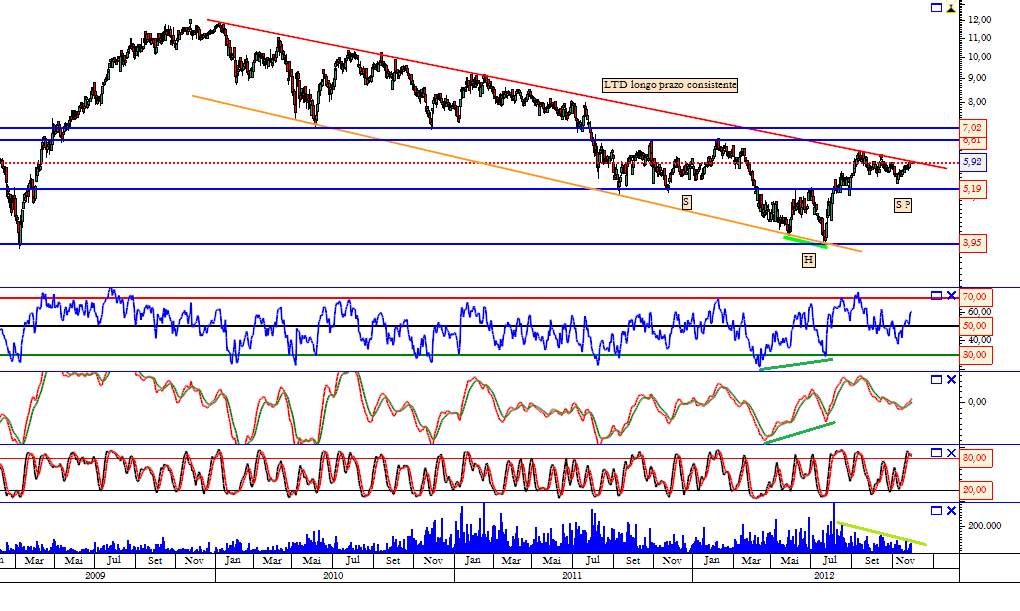Close the volume histogram pane
This screenshot has width=1020, height=611.
[951, 511]
